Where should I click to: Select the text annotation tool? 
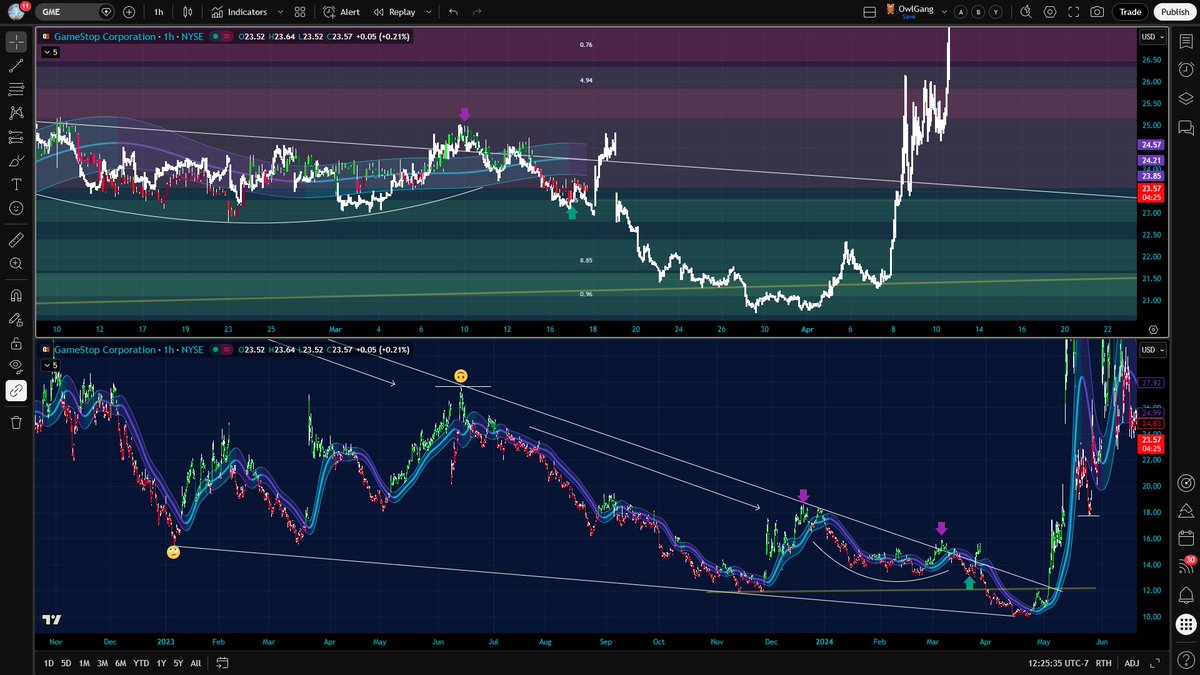16,185
